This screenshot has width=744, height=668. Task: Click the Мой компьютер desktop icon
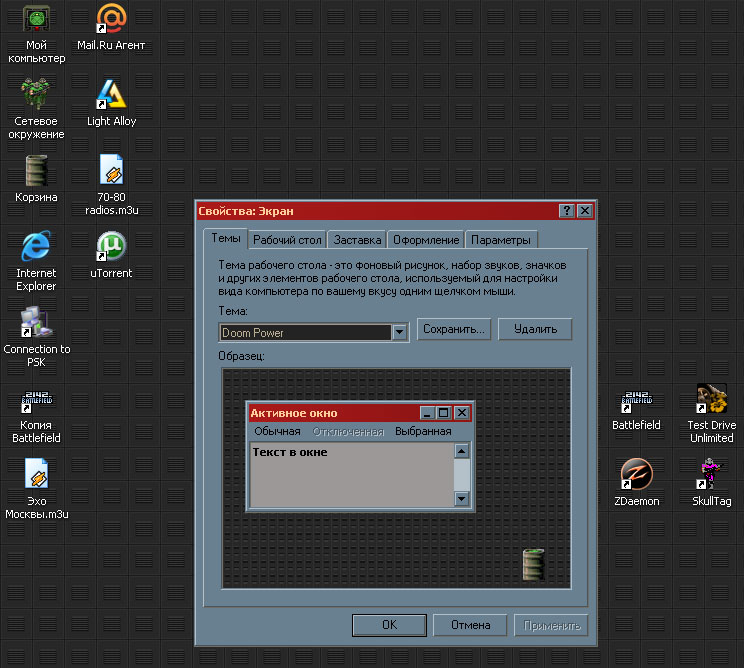pyautogui.click(x=36, y=19)
